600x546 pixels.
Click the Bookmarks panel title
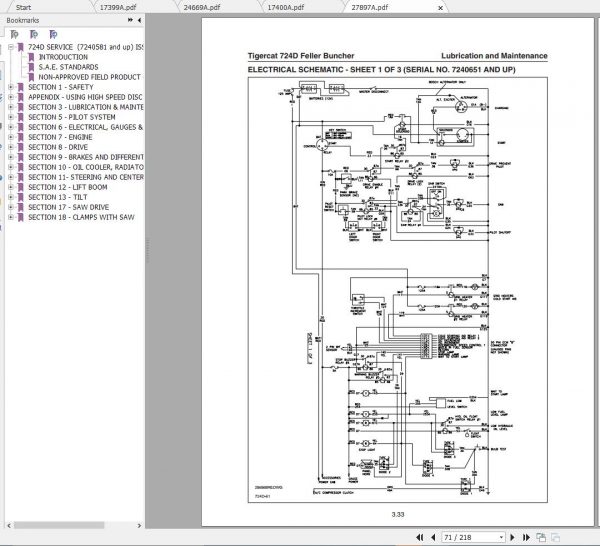[x=23, y=20]
